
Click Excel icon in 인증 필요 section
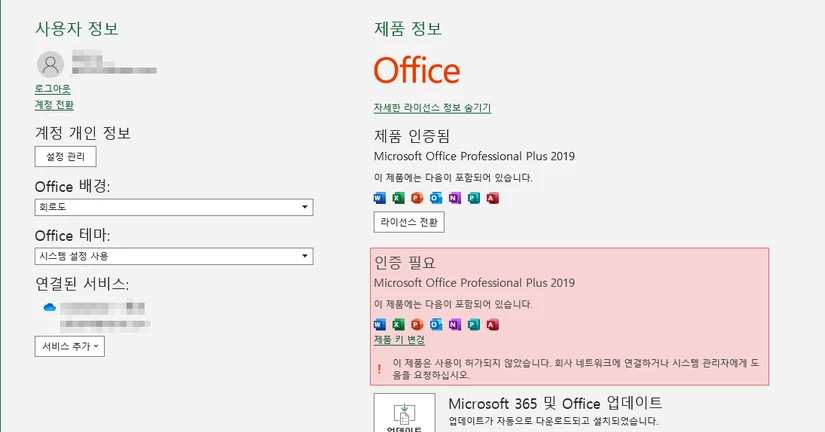point(398,324)
